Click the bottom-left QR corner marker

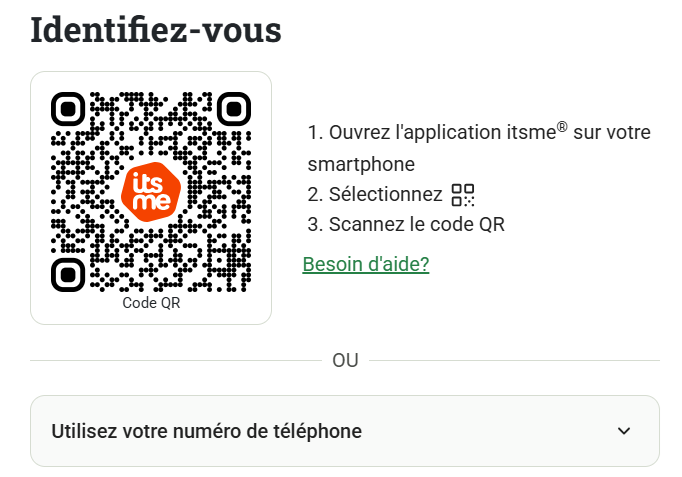point(68,274)
